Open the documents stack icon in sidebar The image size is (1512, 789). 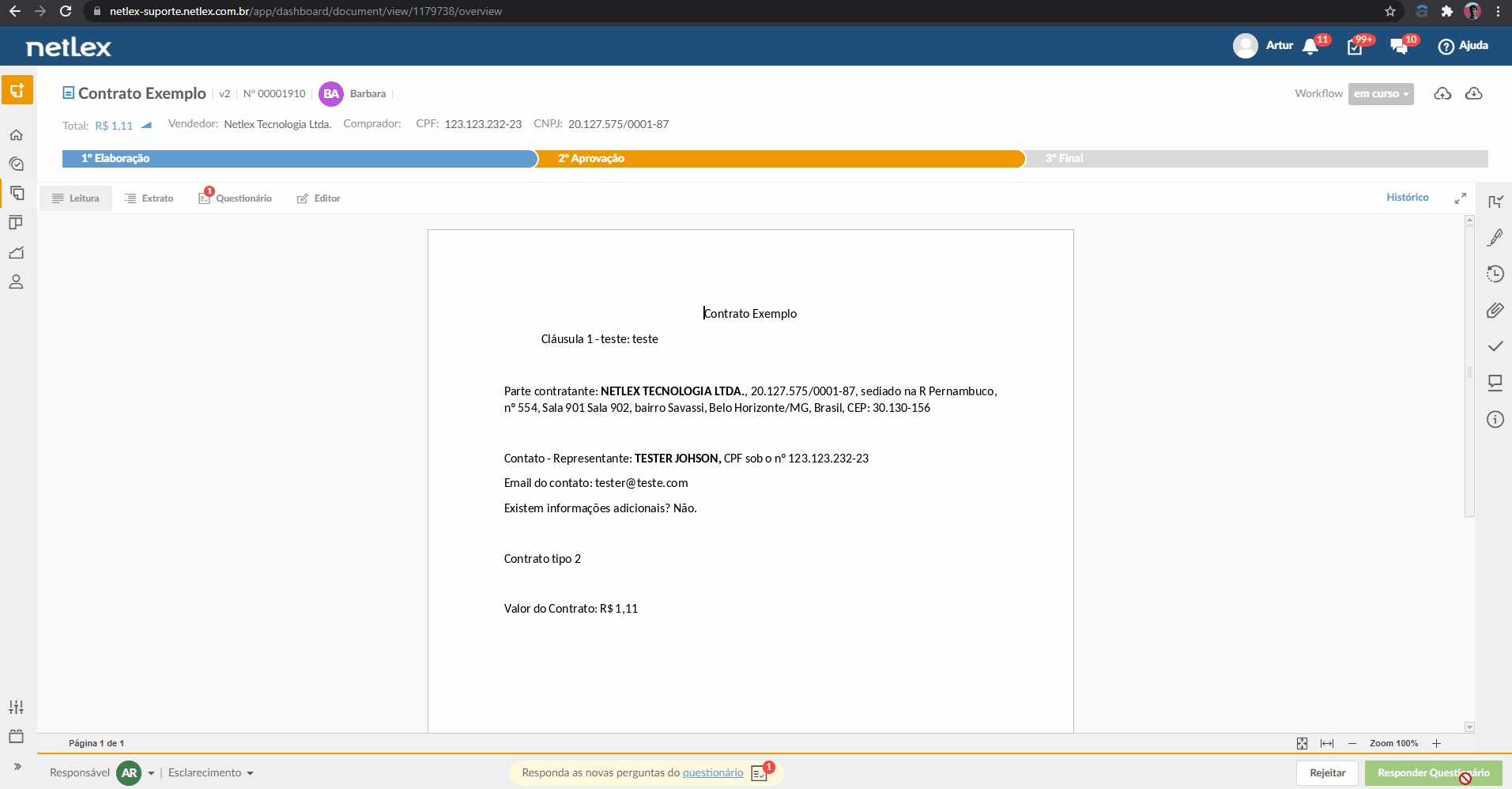tap(16, 193)
